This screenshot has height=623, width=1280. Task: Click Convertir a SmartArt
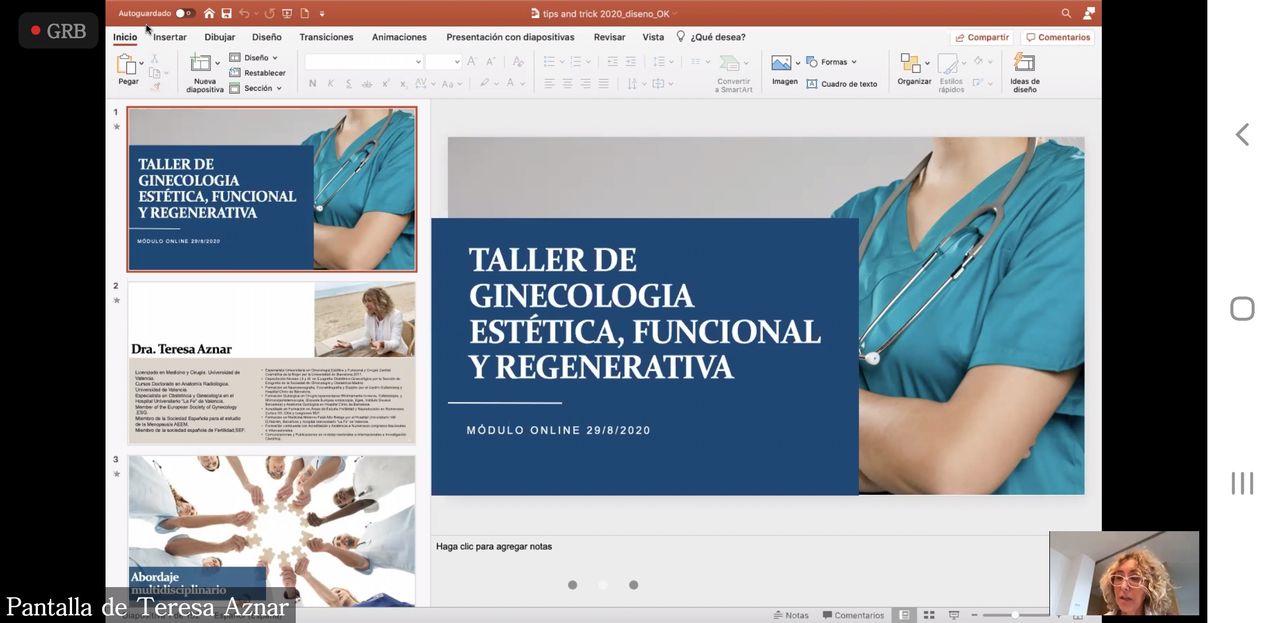[733, 72]
